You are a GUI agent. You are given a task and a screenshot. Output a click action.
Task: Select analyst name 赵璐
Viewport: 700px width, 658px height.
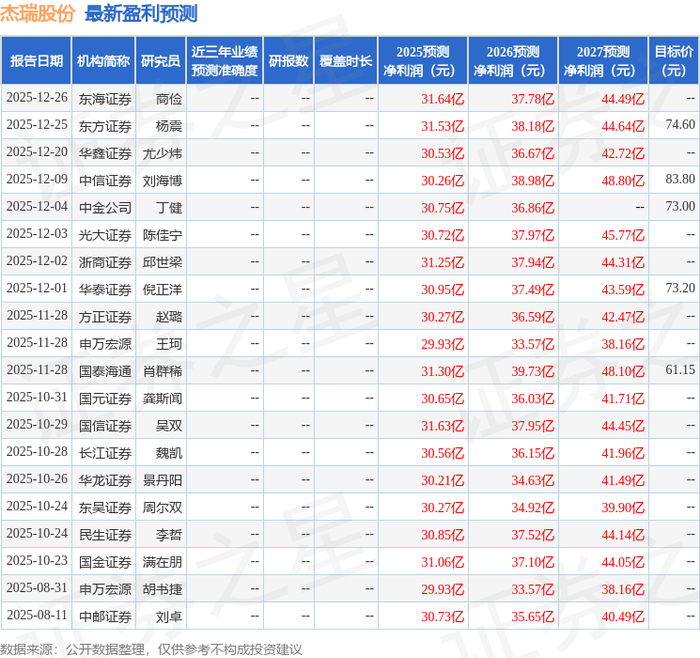(x=169, y=317)
